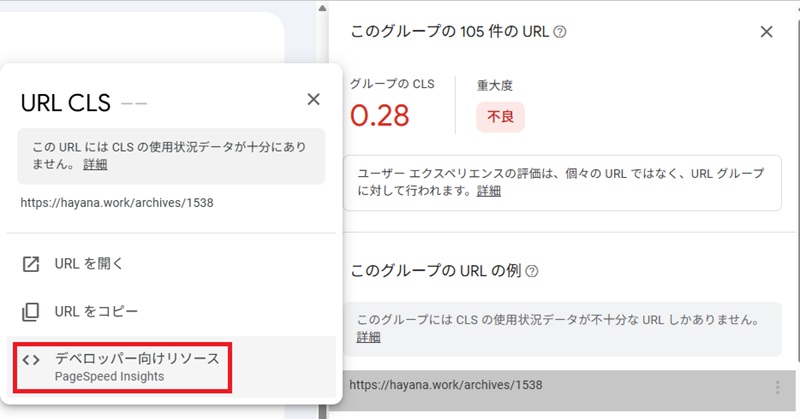Click the open-in-new-tab icon
800x419 pixels.
click(x=31, y=264)
